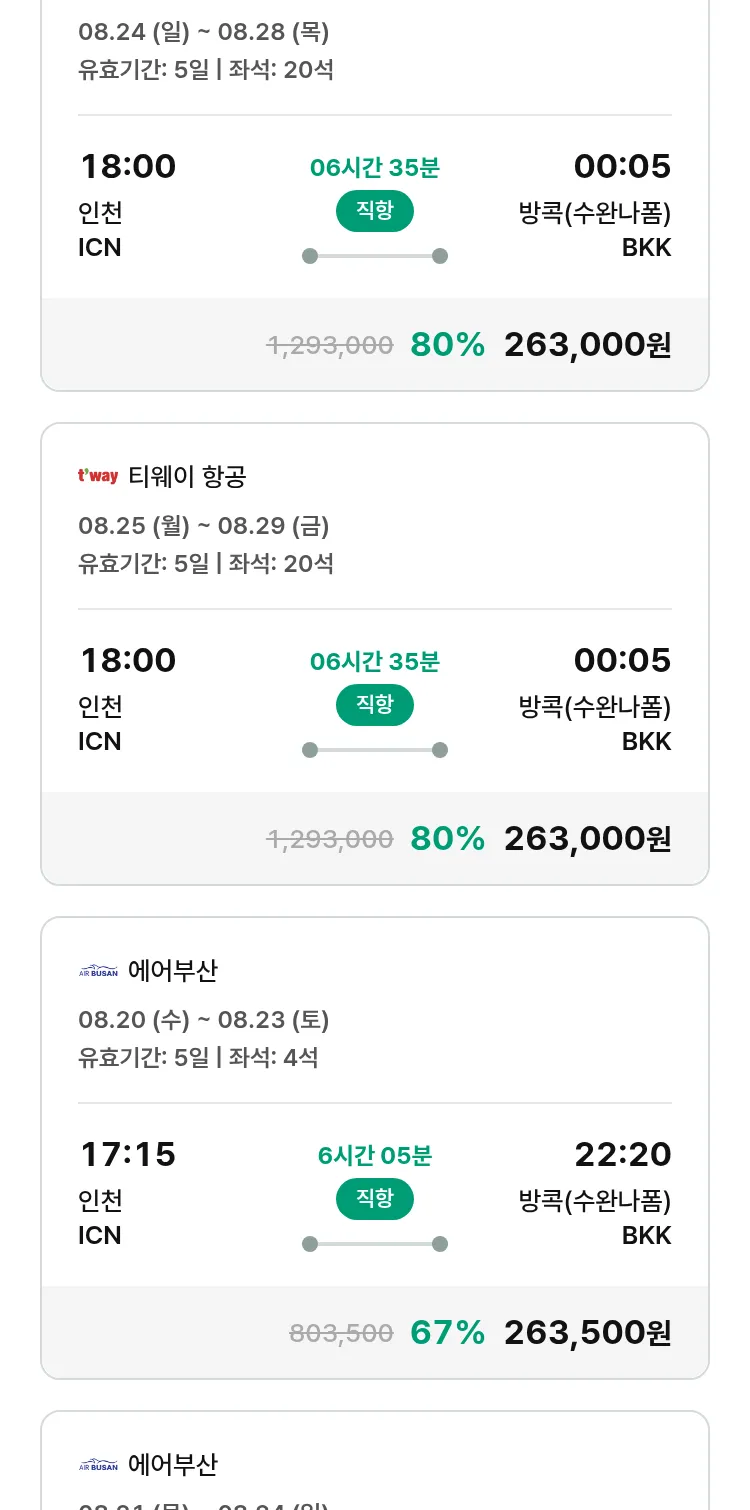The height and width of the screenshot is (1510, 750).
Task: Select the 티웨이 항공 airline name
Action: coord(187,477)
